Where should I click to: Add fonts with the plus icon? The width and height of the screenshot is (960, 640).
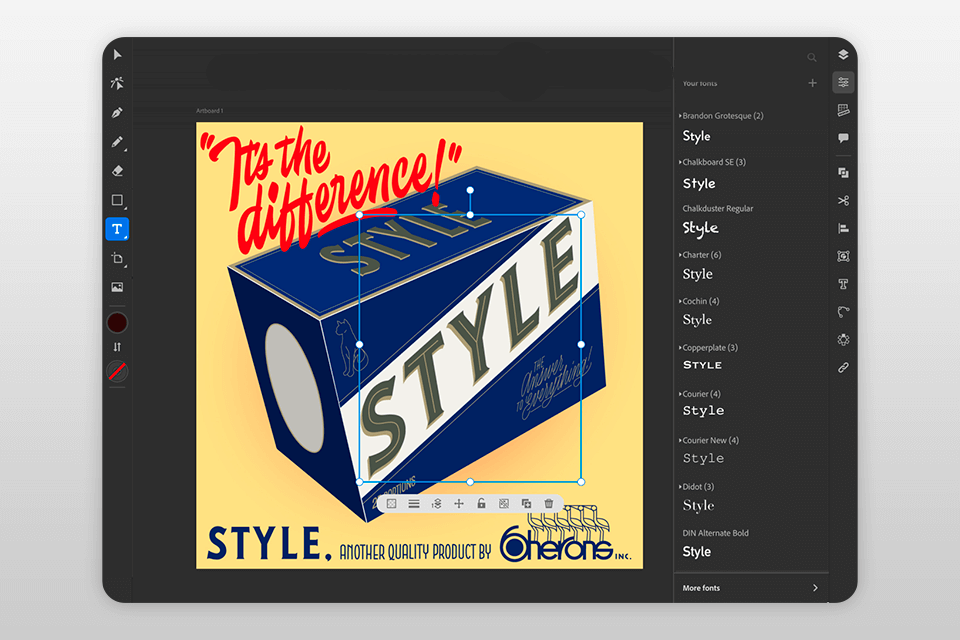click(x=812, y=83)
